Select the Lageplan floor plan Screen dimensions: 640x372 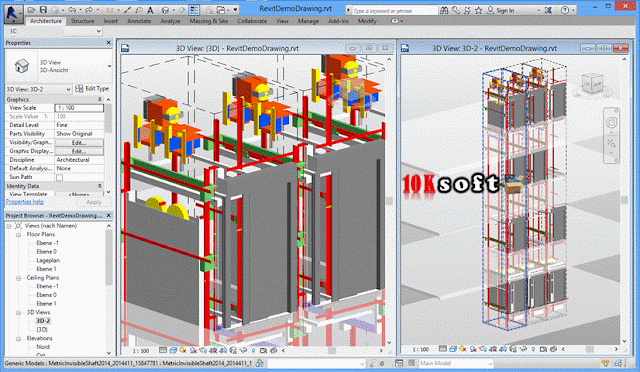click(48, 260)
